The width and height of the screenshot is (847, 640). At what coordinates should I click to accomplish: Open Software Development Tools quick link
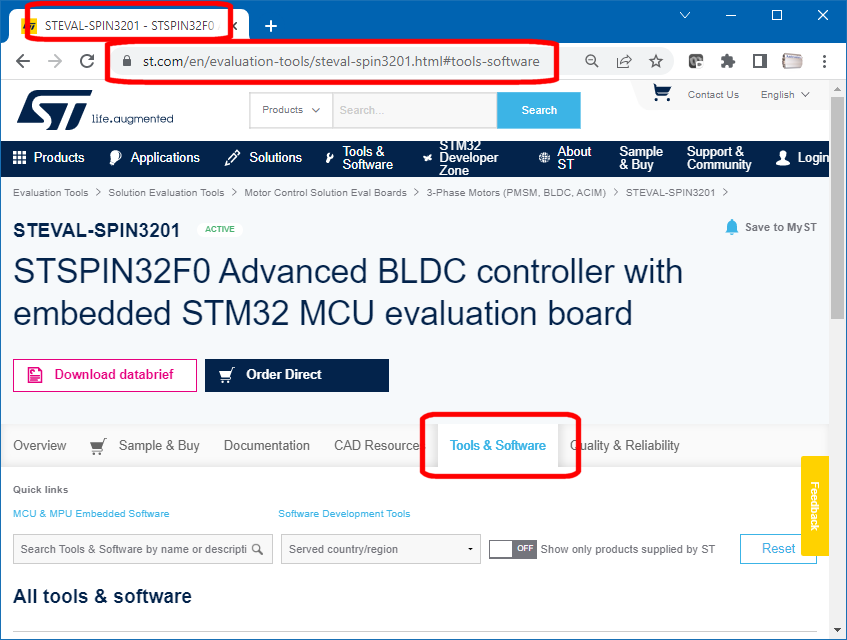tap(344, 514)
